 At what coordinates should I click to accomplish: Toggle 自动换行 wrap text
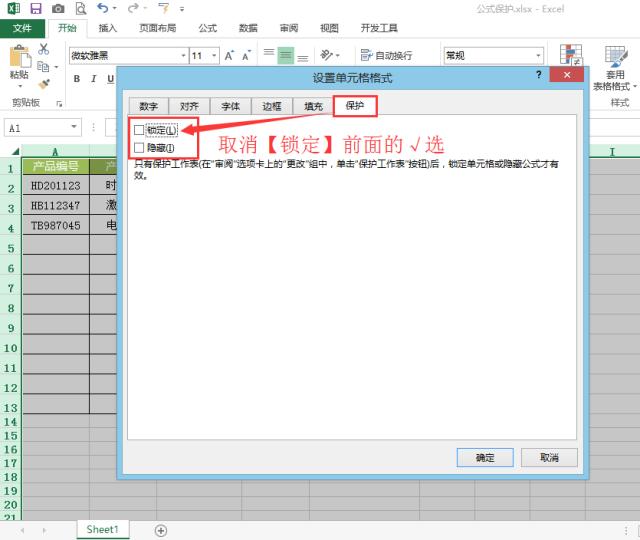click(386, 56)
